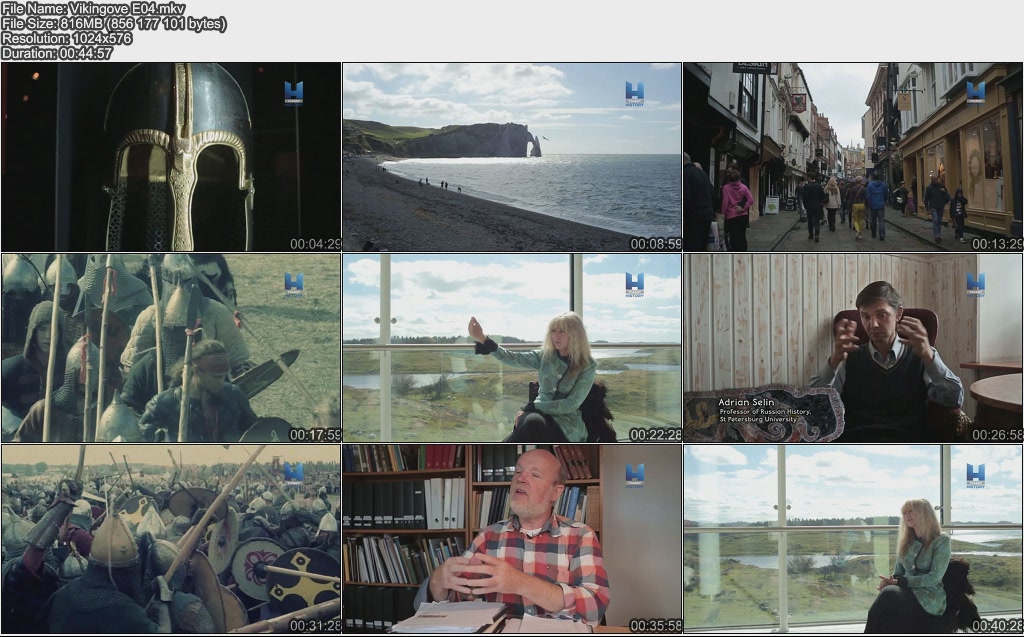Open the Viking helmet thumbnail
Screen dimensions: 1024x637
(170, 155)
